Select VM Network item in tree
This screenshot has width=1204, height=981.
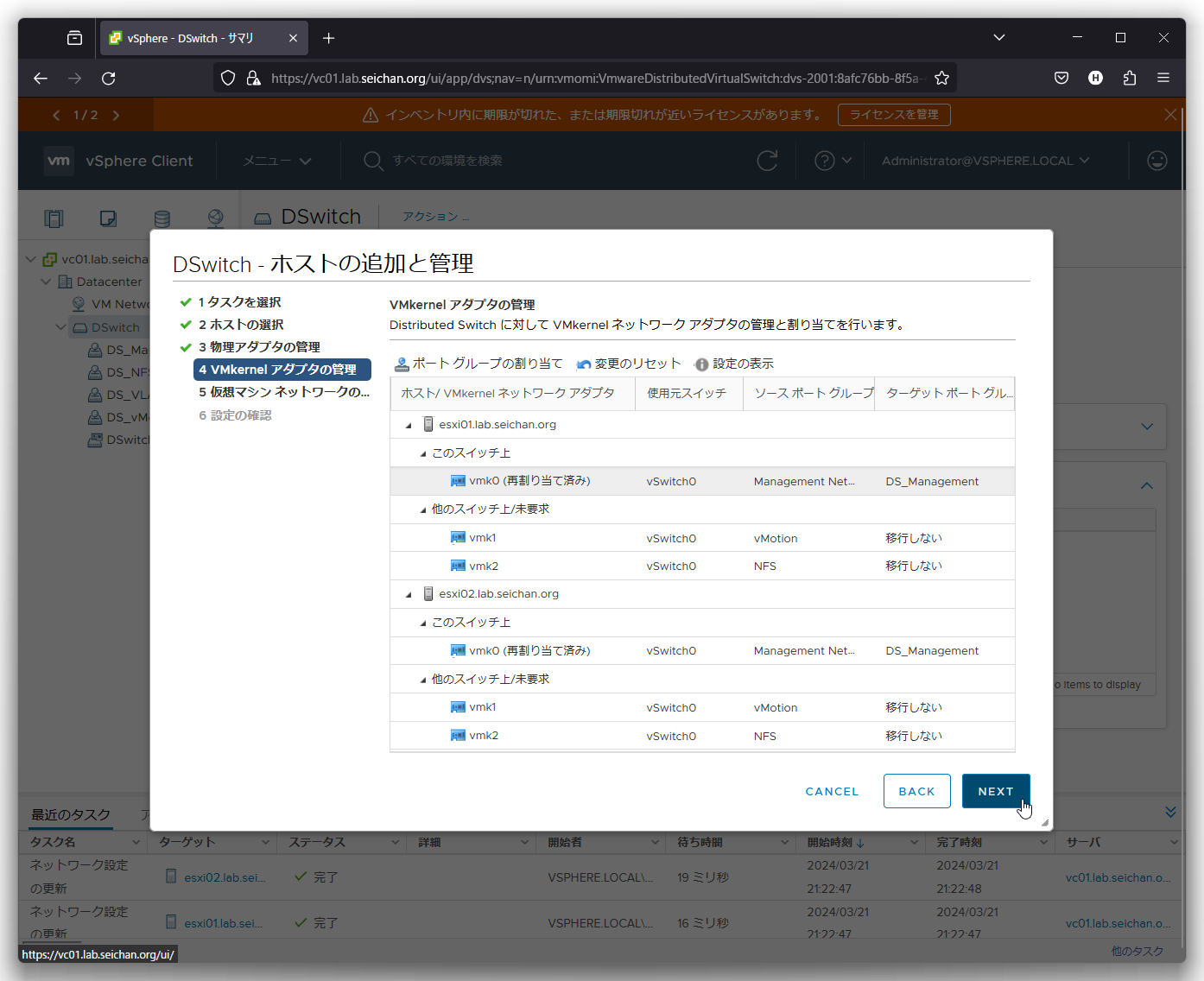pyautogui.click(x=111, y=304)
